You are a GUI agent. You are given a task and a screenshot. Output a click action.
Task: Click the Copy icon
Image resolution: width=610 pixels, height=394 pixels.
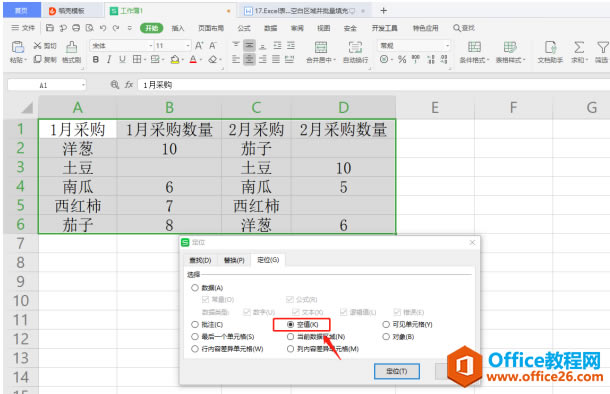click(37, 59)
